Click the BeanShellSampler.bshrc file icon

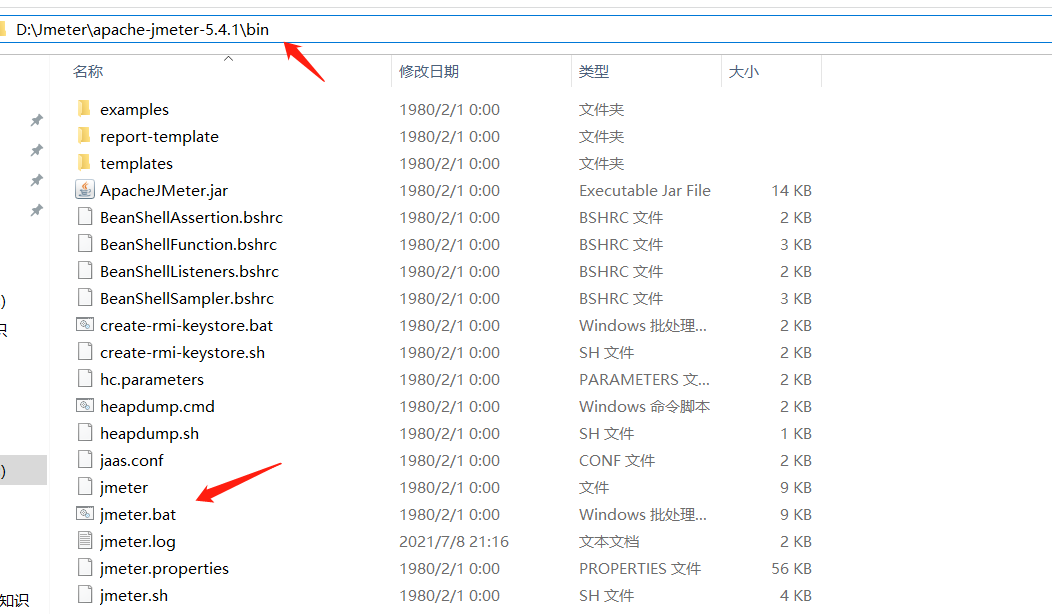85,297
